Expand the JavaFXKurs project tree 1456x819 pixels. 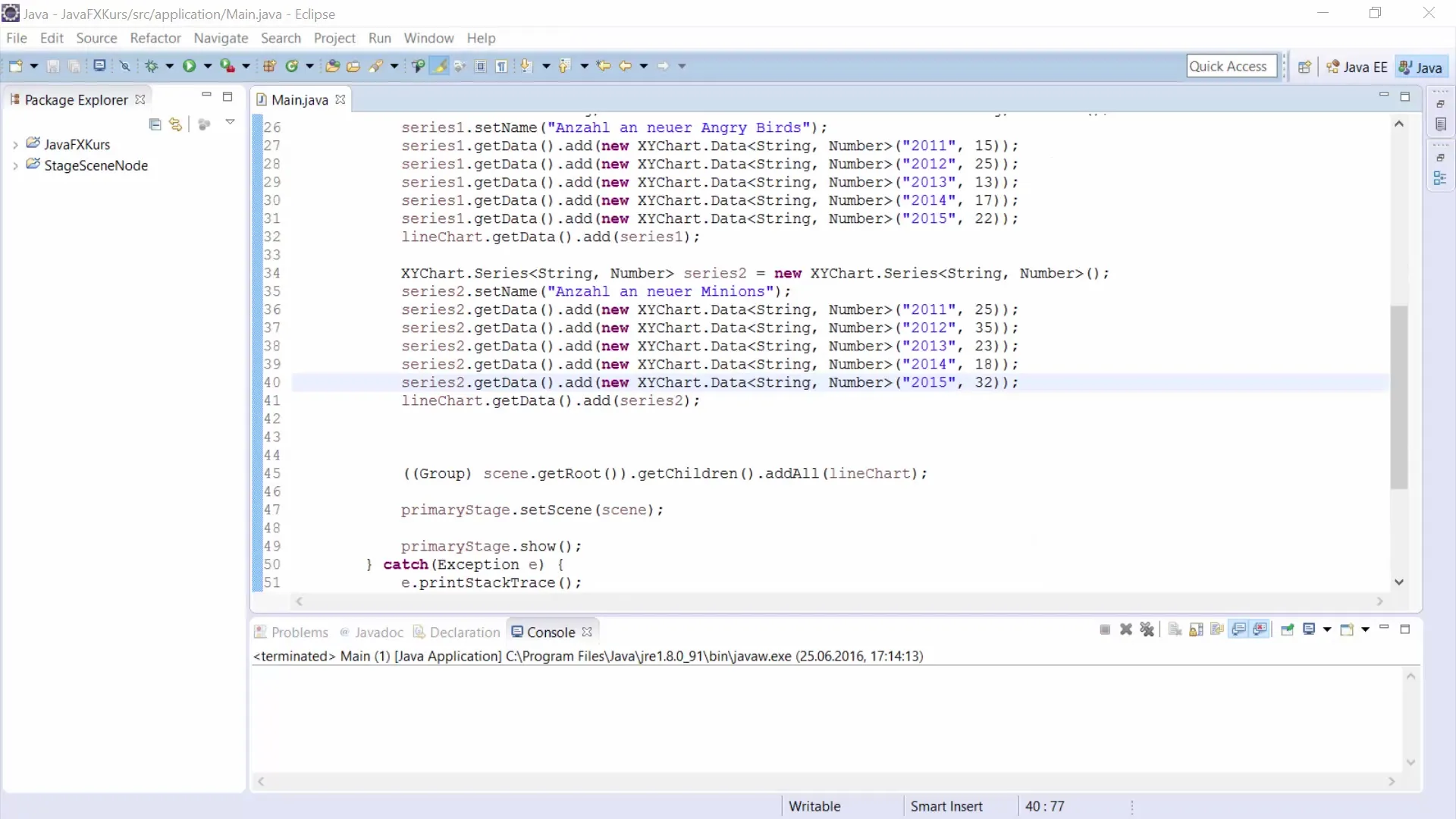click(x=15, y=144)
